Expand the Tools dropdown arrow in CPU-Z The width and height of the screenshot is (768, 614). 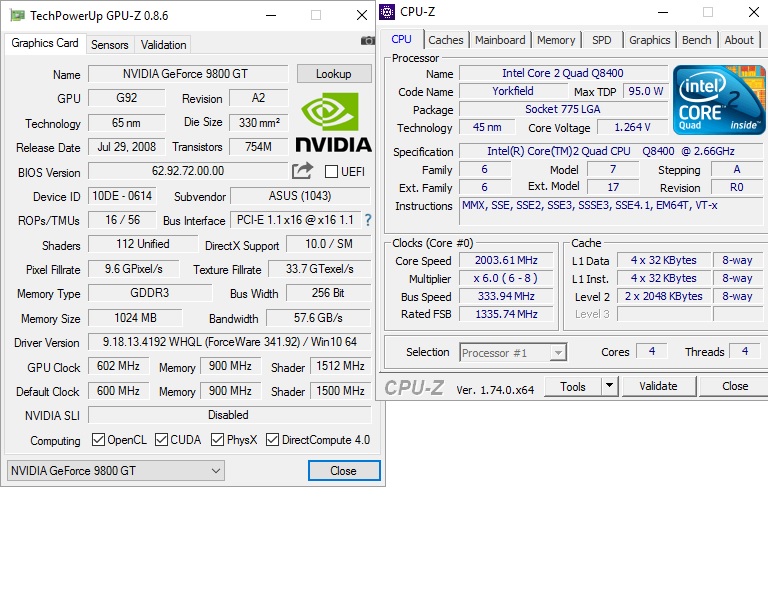[x=609, y=386]
